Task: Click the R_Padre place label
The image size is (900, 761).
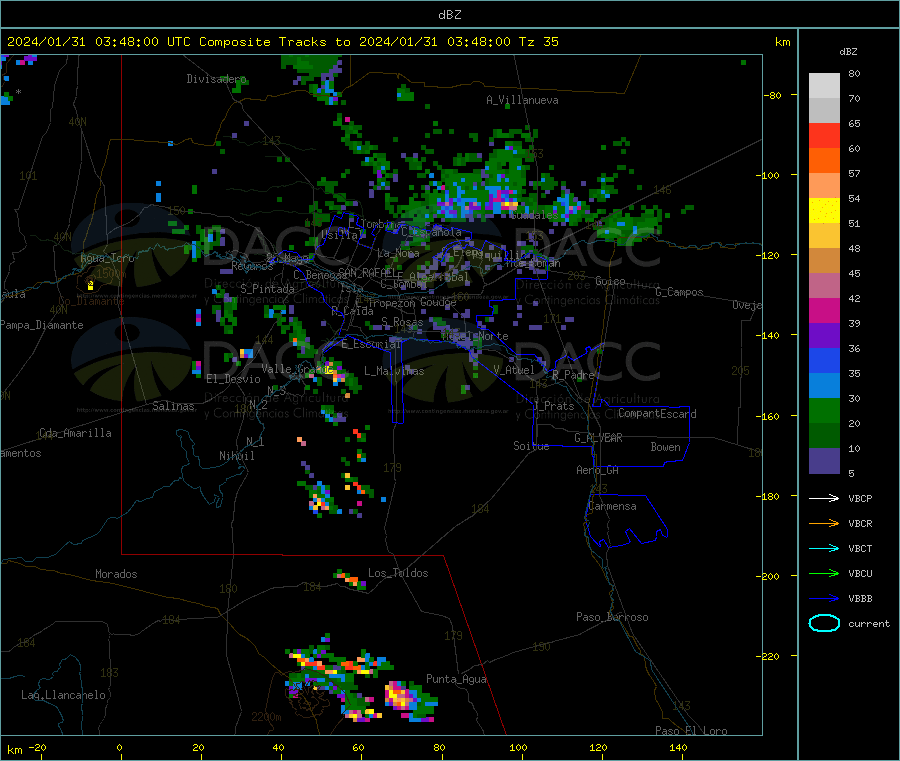Action: (573, 375)
